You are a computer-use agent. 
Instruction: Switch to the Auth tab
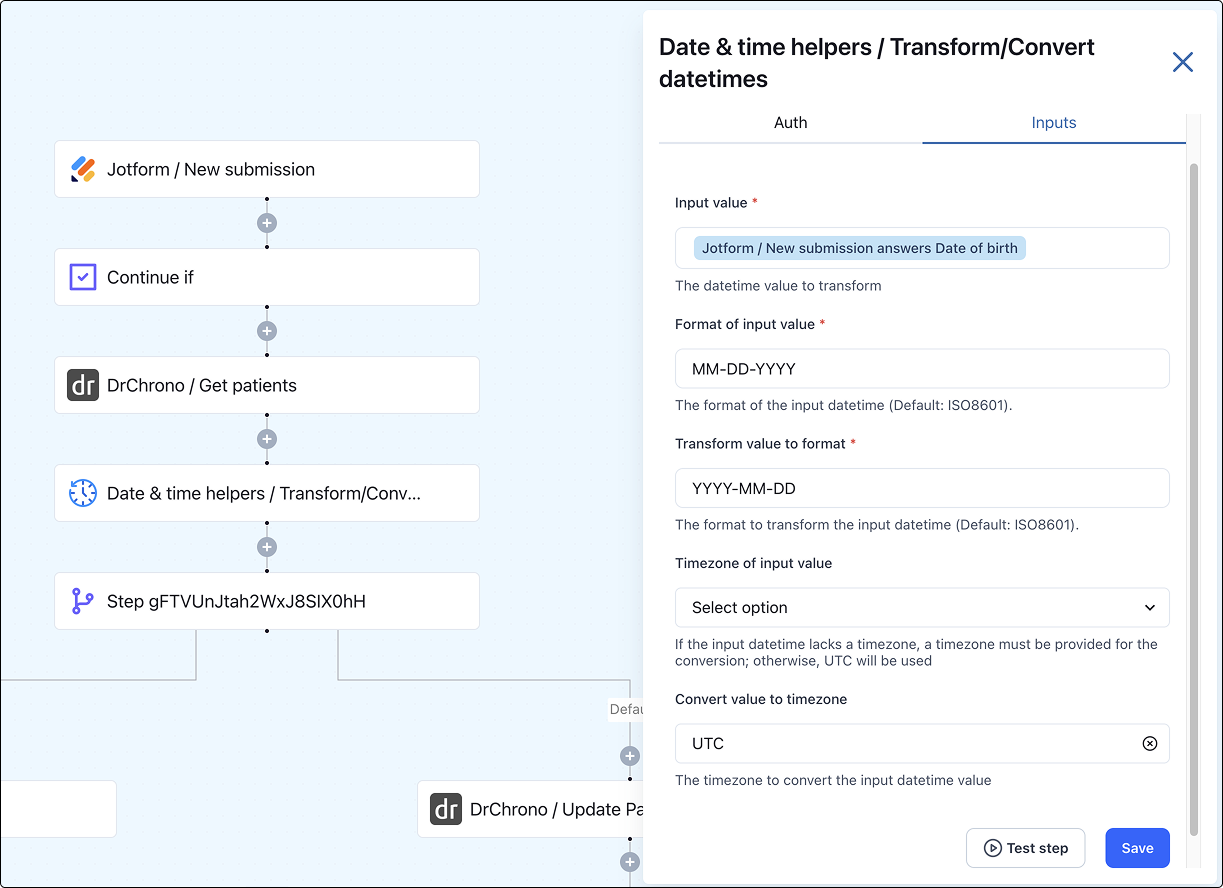click(x=790, y=123)
